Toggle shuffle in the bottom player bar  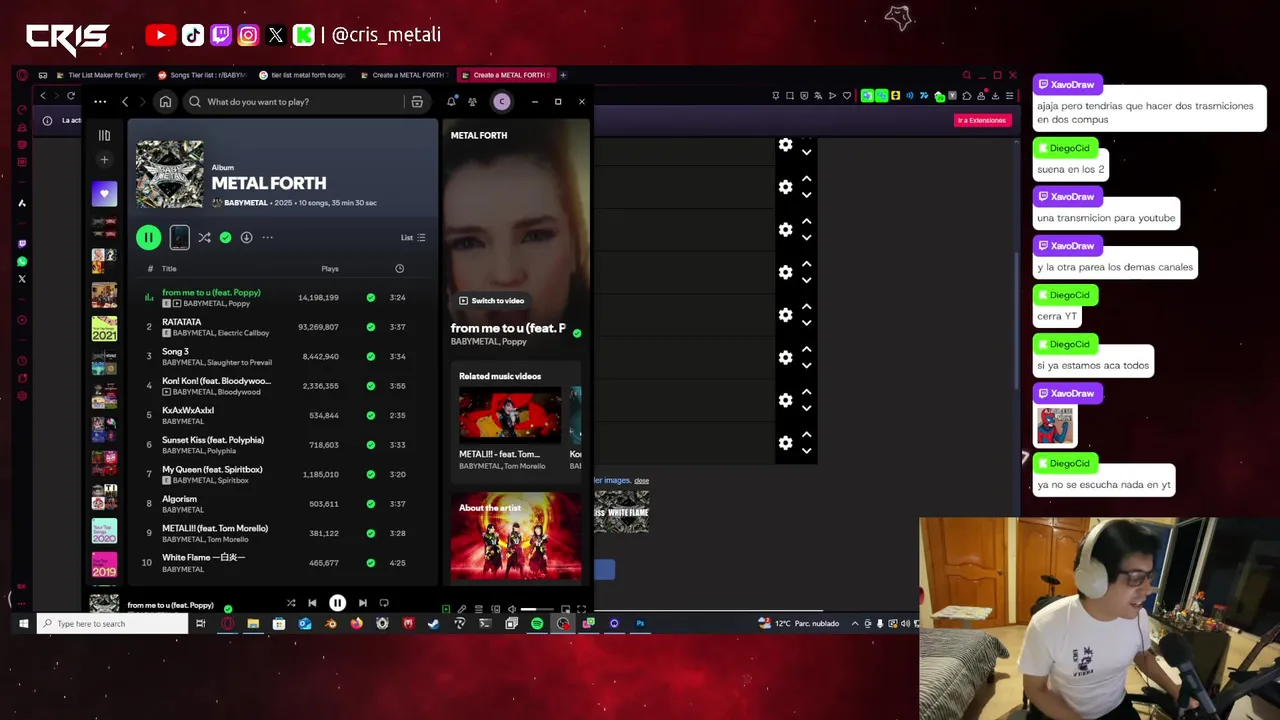pyautogui.click(x=291, y=603)
